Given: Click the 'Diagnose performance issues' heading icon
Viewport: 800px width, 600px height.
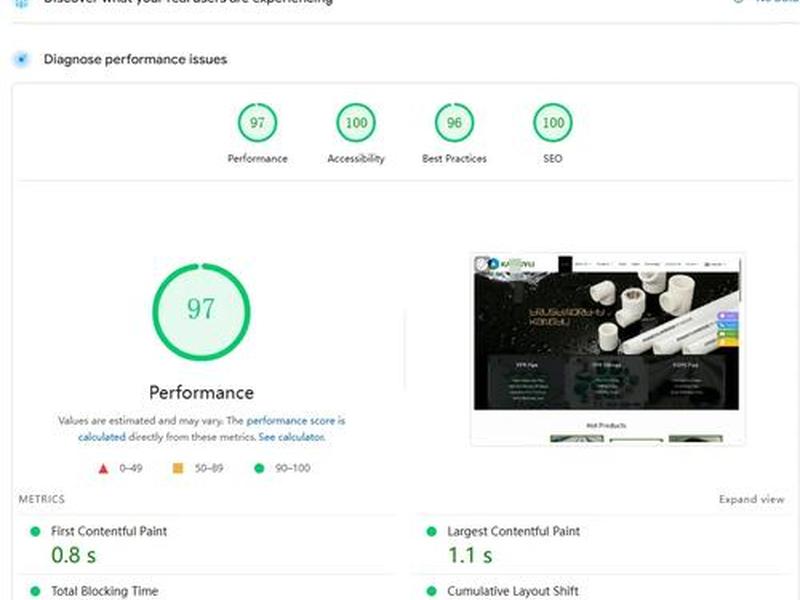Looking at the screenshot, I should (x=21, y=59).
